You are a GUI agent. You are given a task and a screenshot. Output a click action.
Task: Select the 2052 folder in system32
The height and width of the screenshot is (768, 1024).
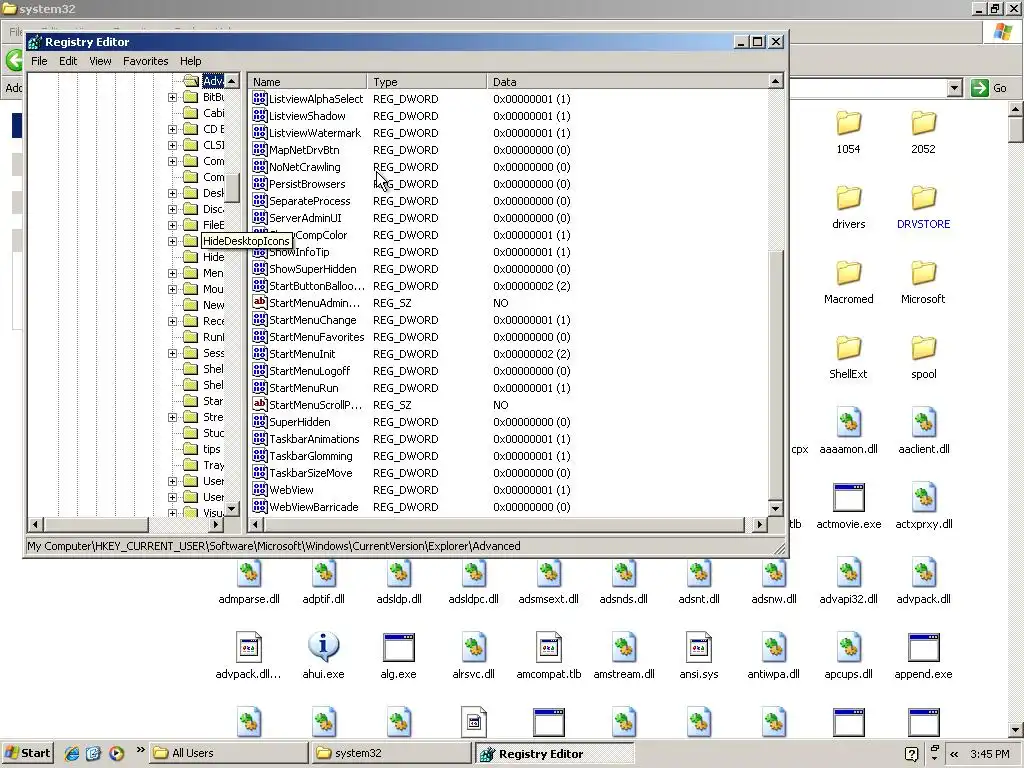click(x=923, y=123)
